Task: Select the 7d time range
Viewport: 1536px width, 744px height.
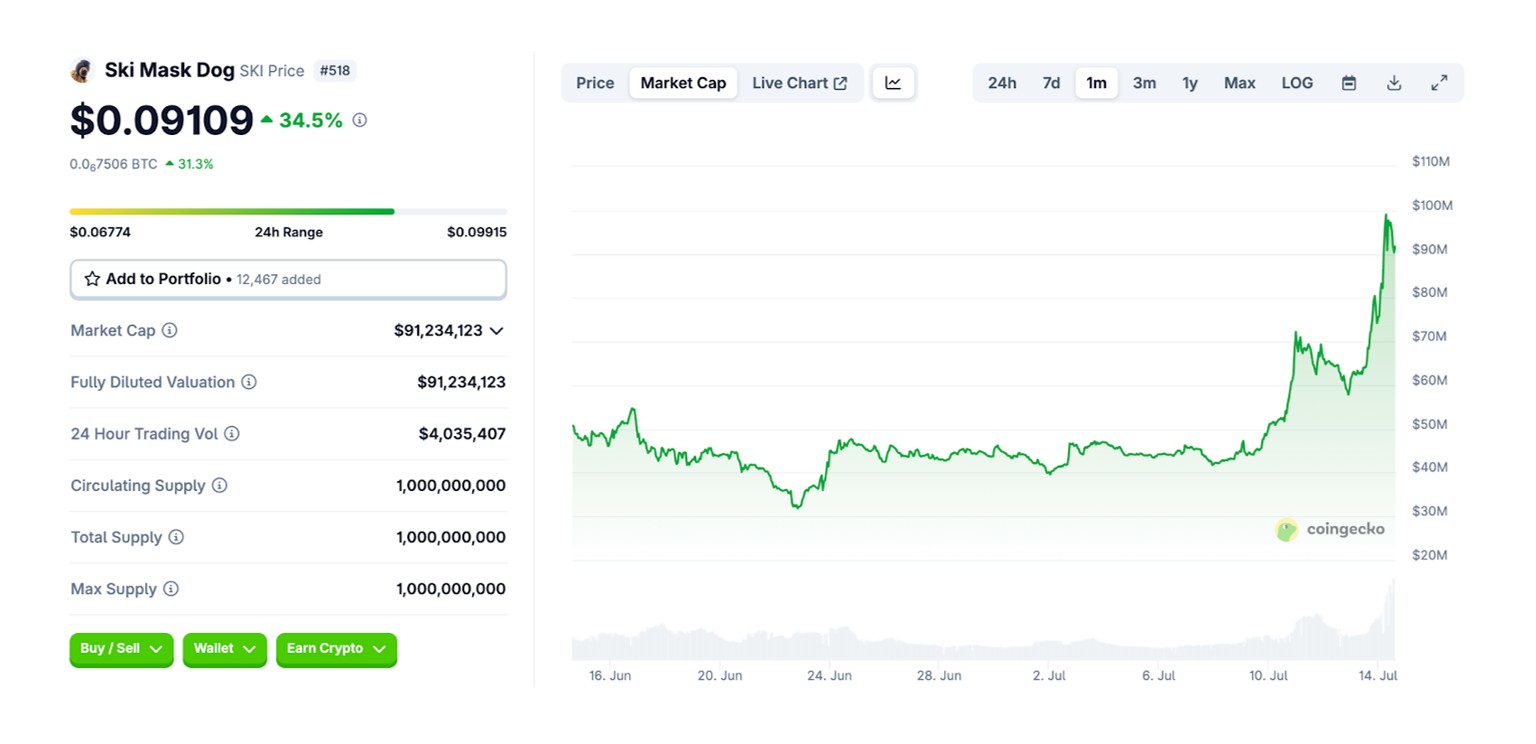Action: (1051, 83)
